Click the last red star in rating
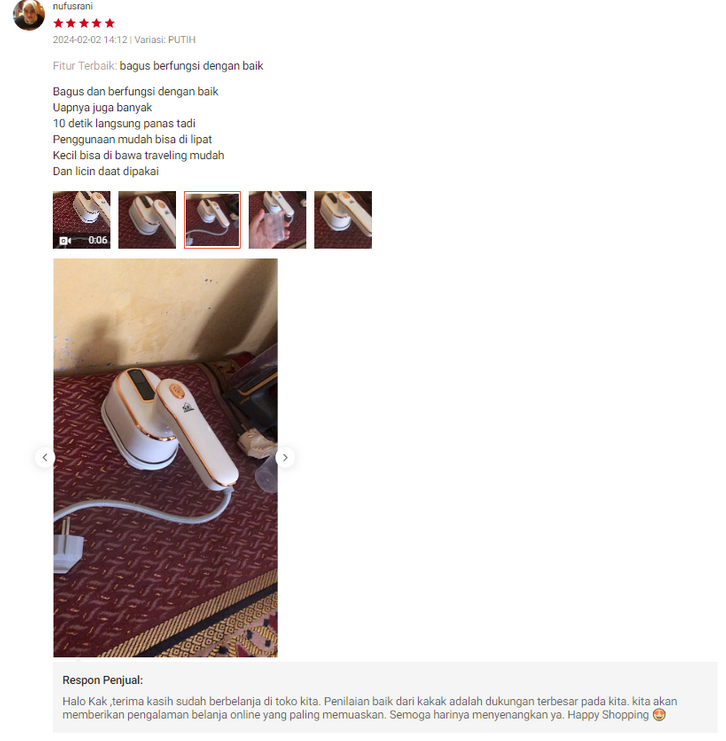This screenshot has height=741, width=726. (x=110, y=23)
